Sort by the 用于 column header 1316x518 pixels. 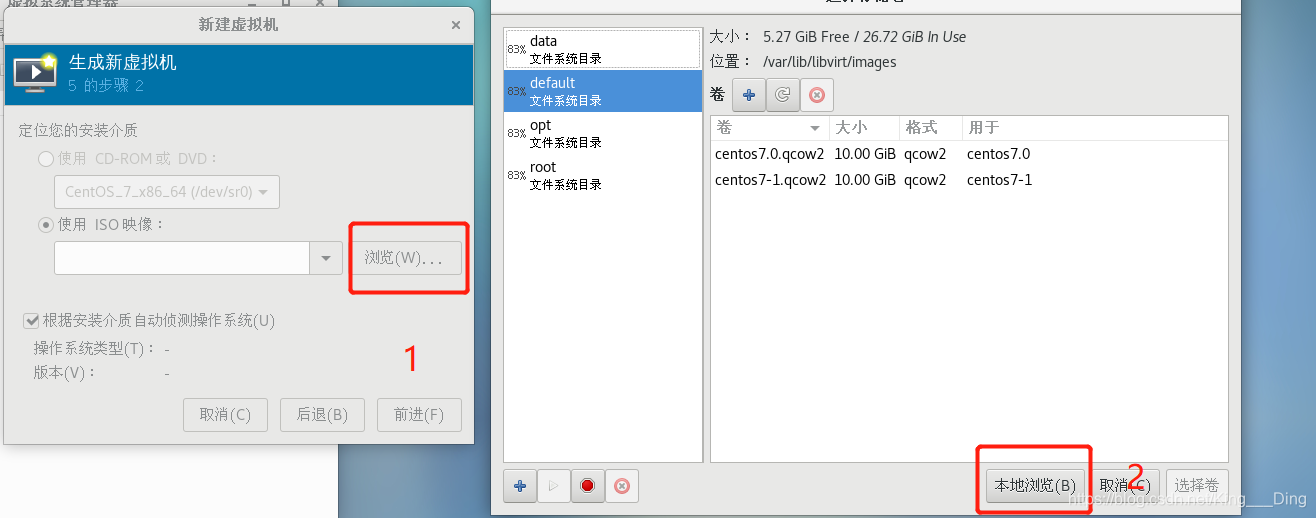pos(1094,128)
